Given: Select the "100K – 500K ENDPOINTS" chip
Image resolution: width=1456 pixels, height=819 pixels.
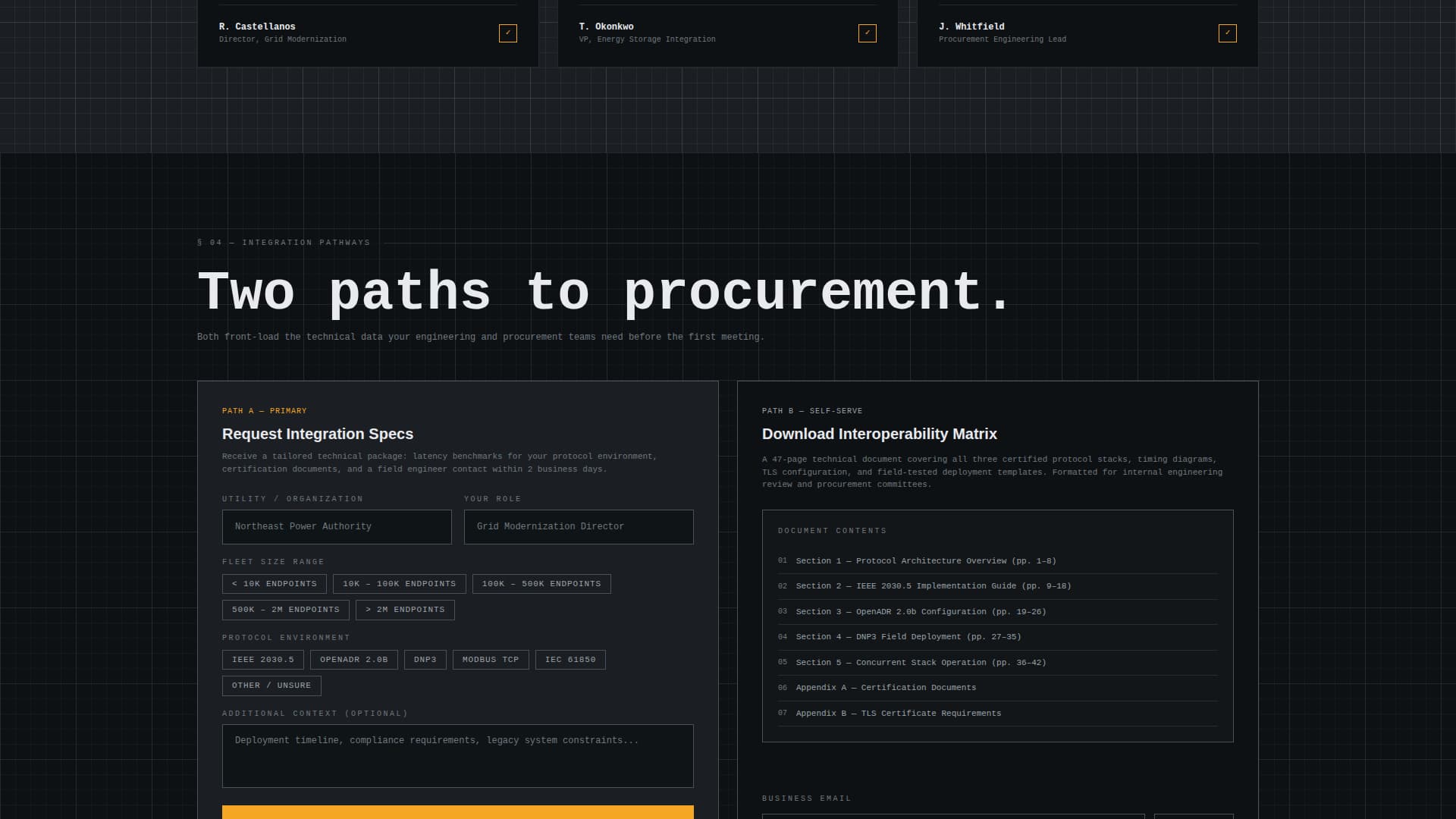Looking at the screenshot, I should (541, 584).
